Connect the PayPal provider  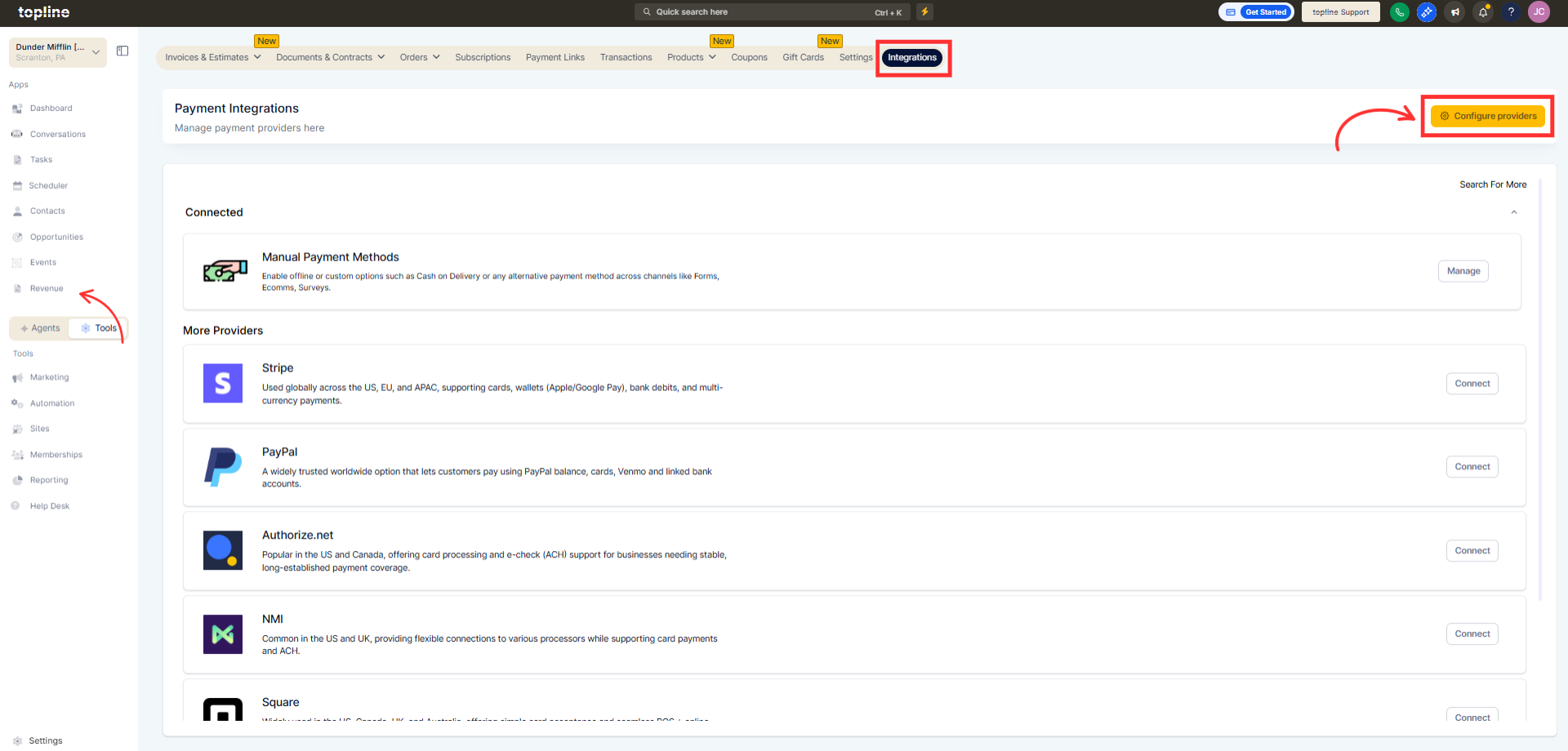[x=1472, y=467]
